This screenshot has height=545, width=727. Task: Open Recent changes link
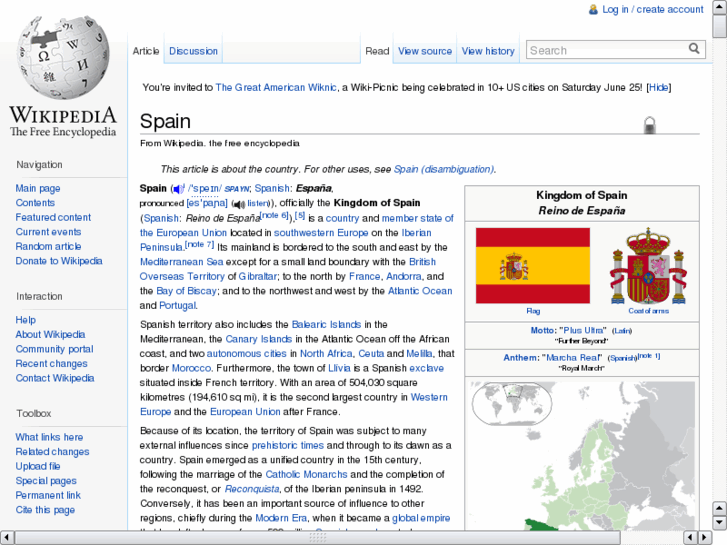[51, 364]
